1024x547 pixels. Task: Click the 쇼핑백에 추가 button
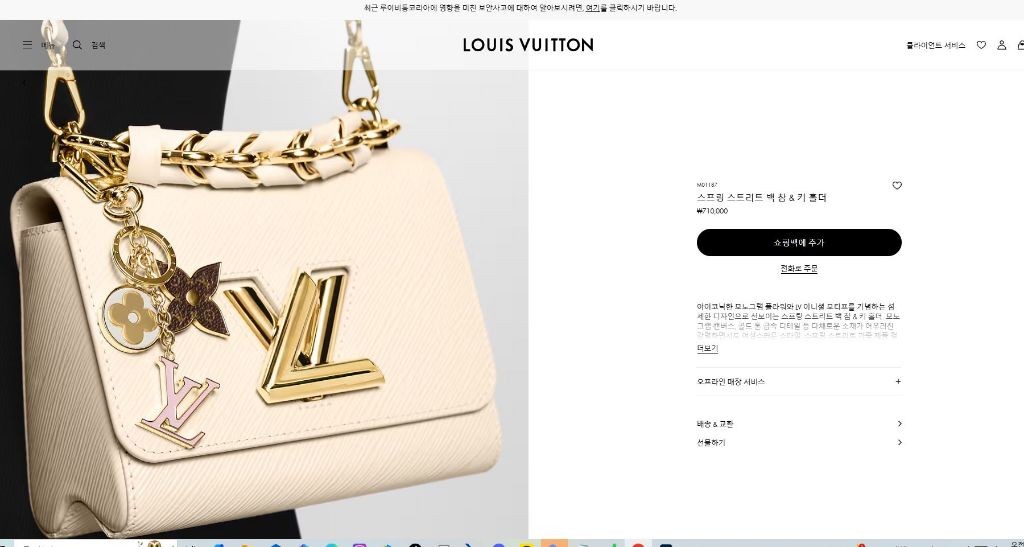799,242
